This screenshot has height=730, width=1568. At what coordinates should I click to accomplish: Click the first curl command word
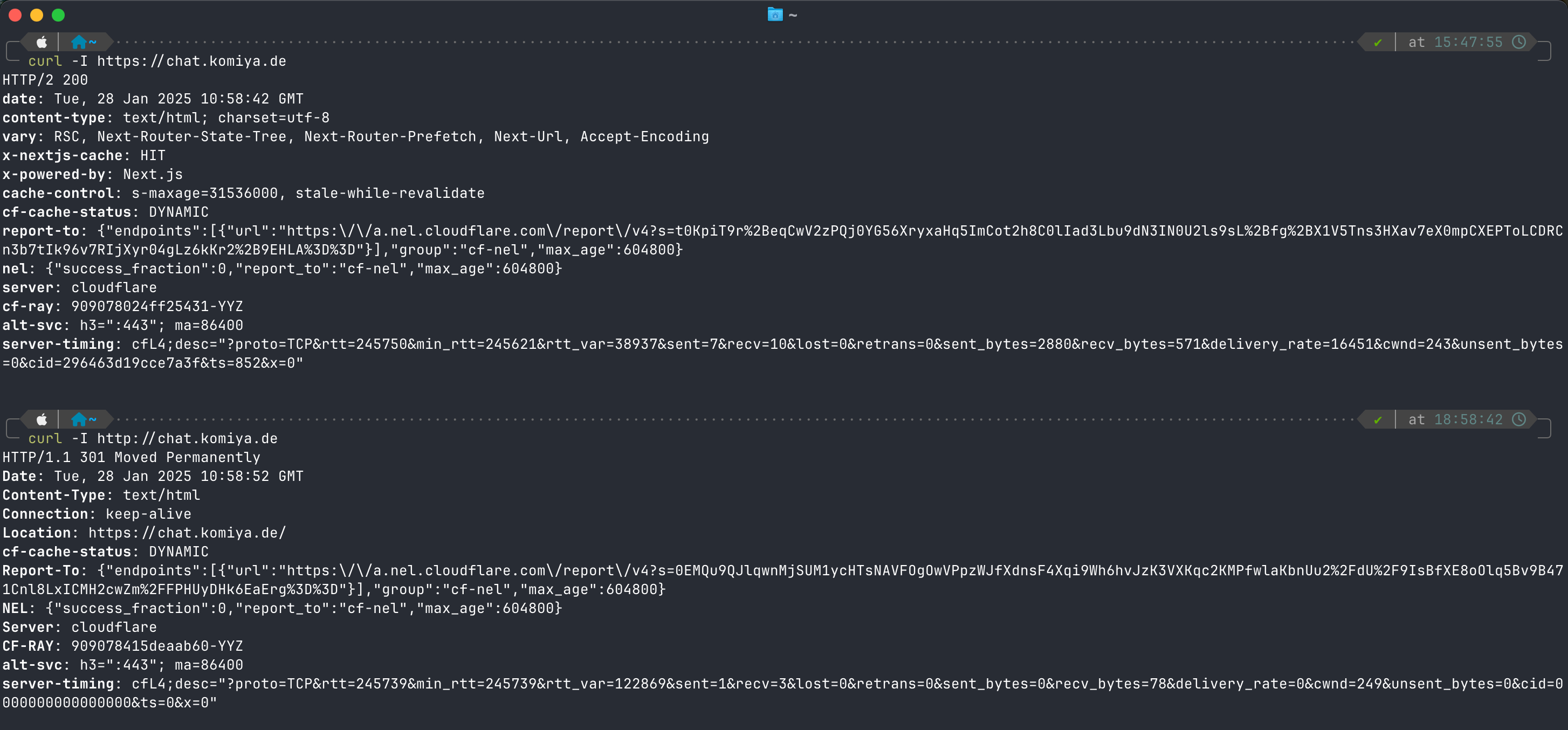pyautogui.click(x=45, y=61)
